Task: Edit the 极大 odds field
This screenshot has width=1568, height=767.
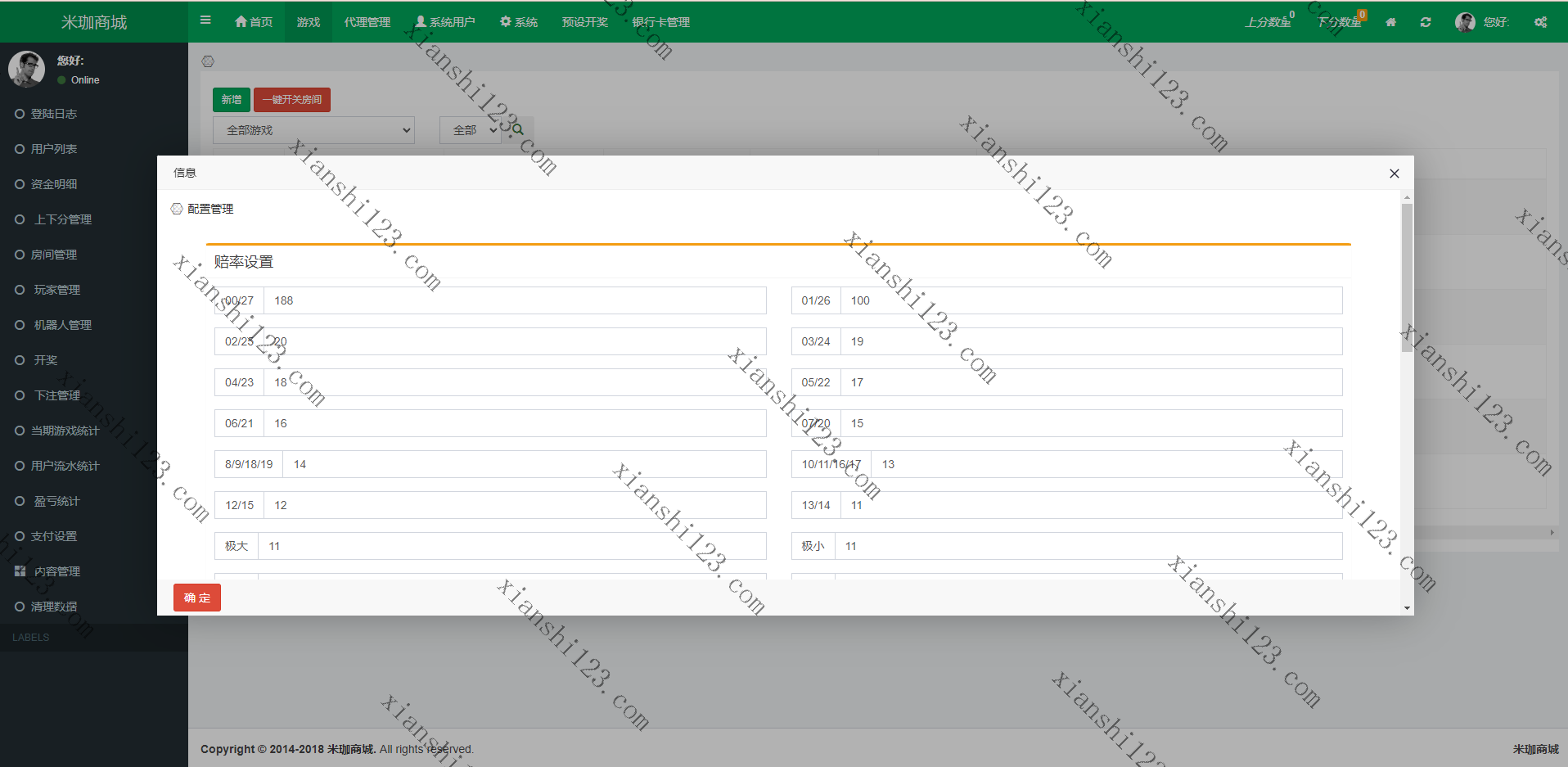Action: (512, 546)
